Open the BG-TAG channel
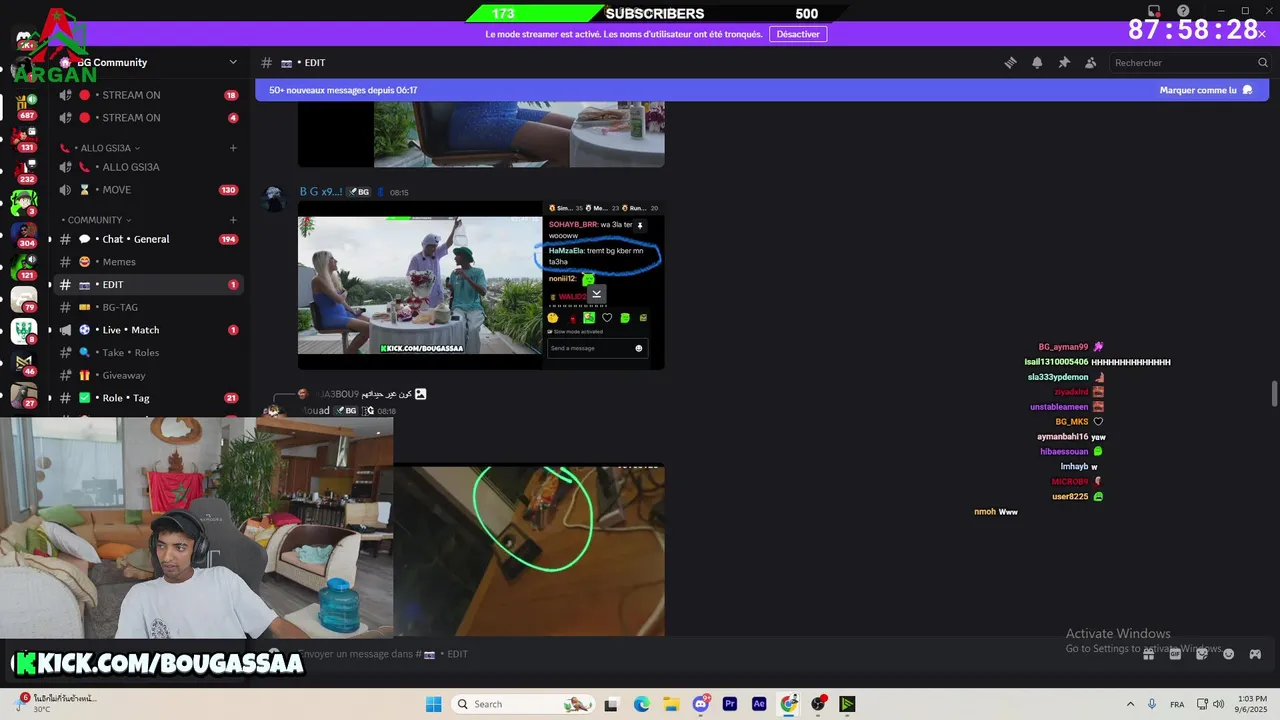 pos(148,307)
